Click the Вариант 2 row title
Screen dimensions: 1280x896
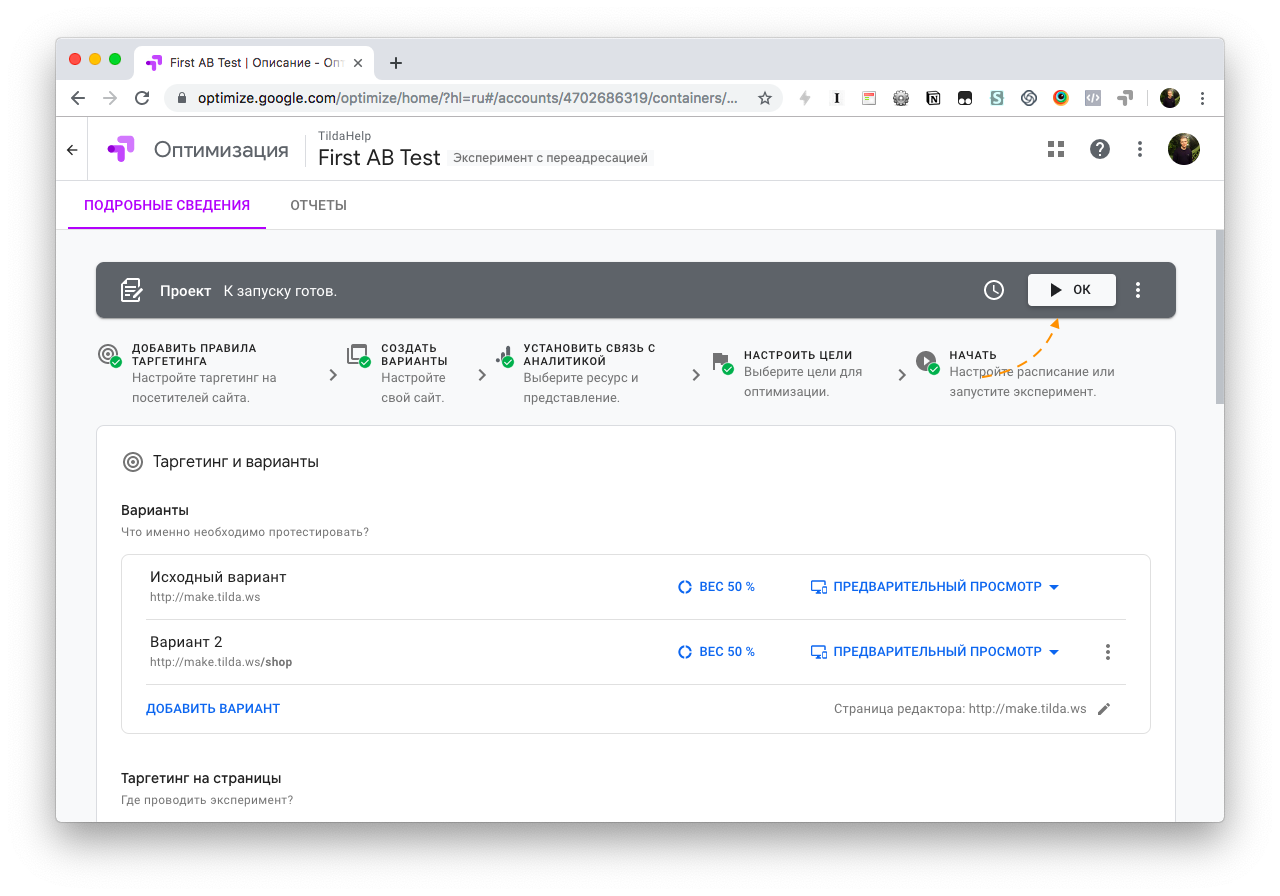point(186,642)
